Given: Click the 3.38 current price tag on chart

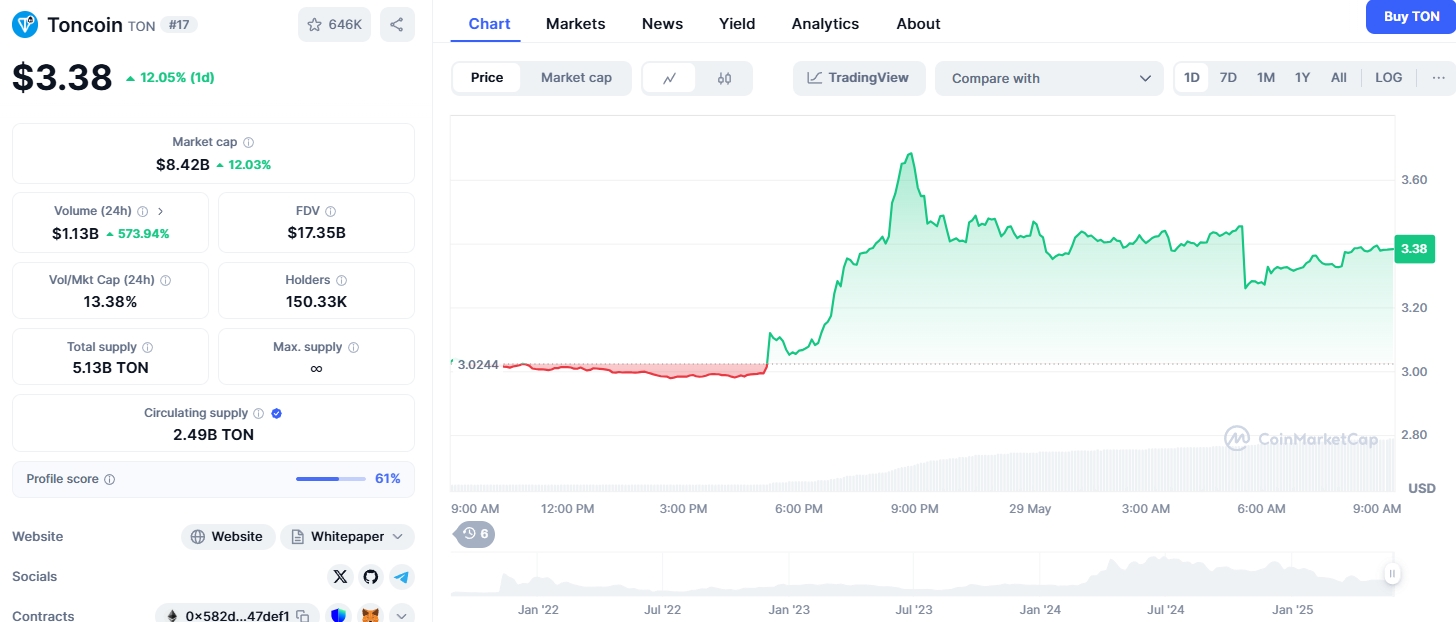Looking at the screenshot, I should (x=1414, y=249).
